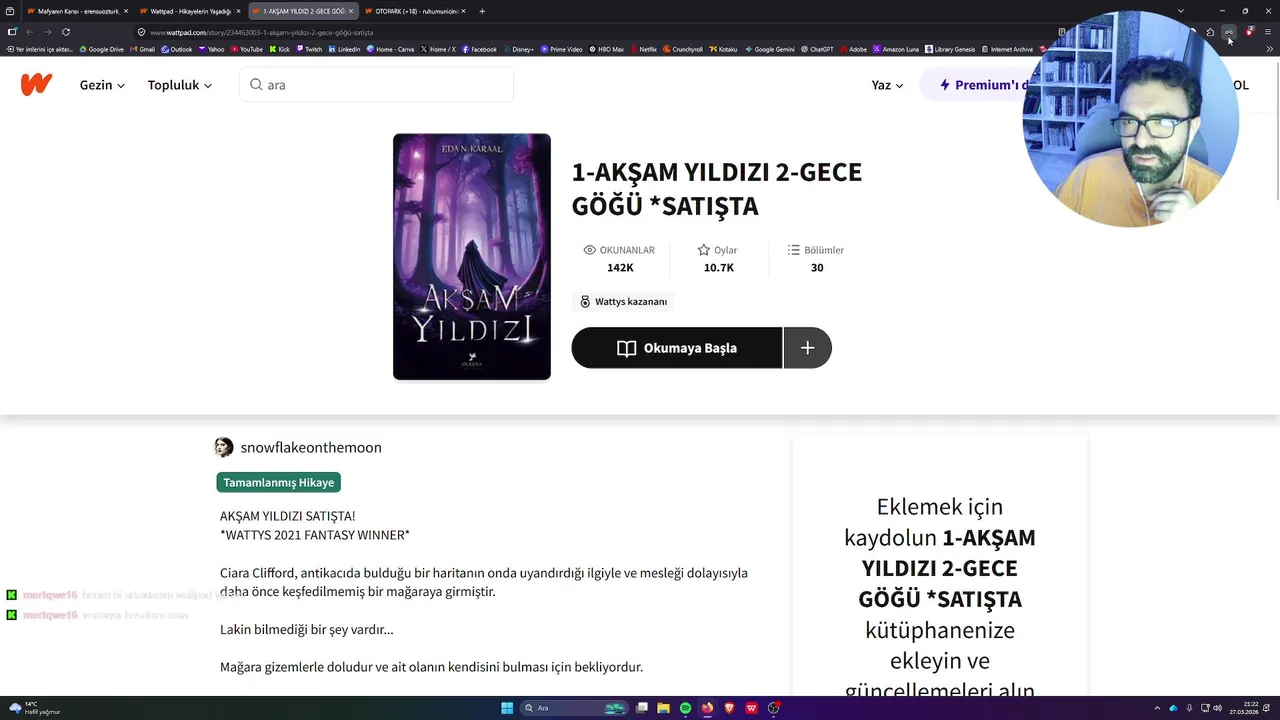The height and width of the screenshot is (720, 1280).
Task: Add story using the plus button
Action: tap(808, 348)
